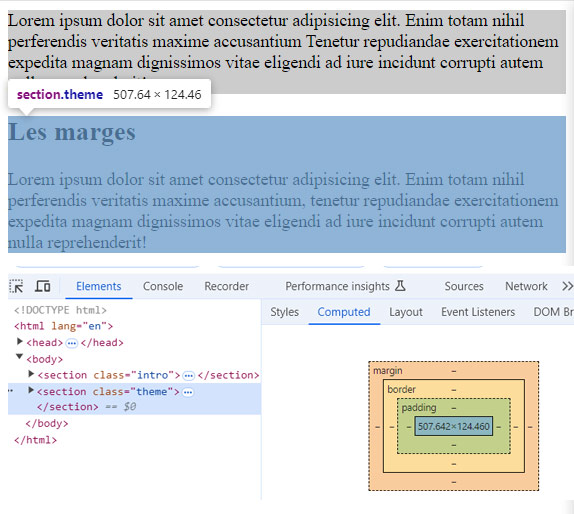Open the Sources tab
574x514 pixels.
click(464, 286)
